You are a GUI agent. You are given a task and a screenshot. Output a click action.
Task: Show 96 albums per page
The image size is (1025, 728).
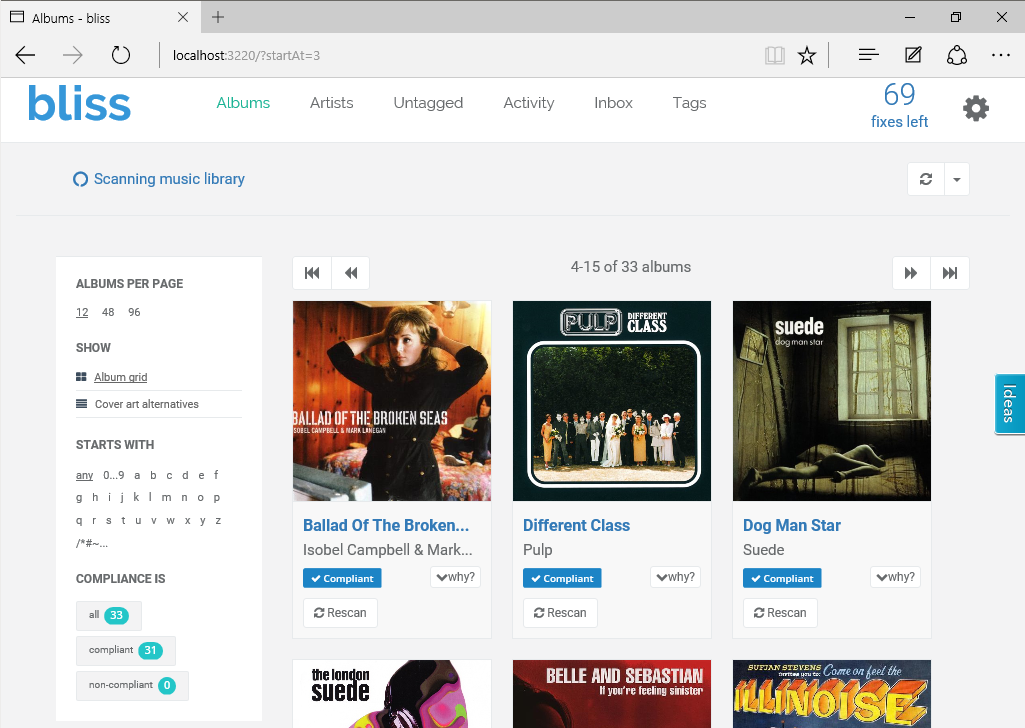click(x=134, y=312)
